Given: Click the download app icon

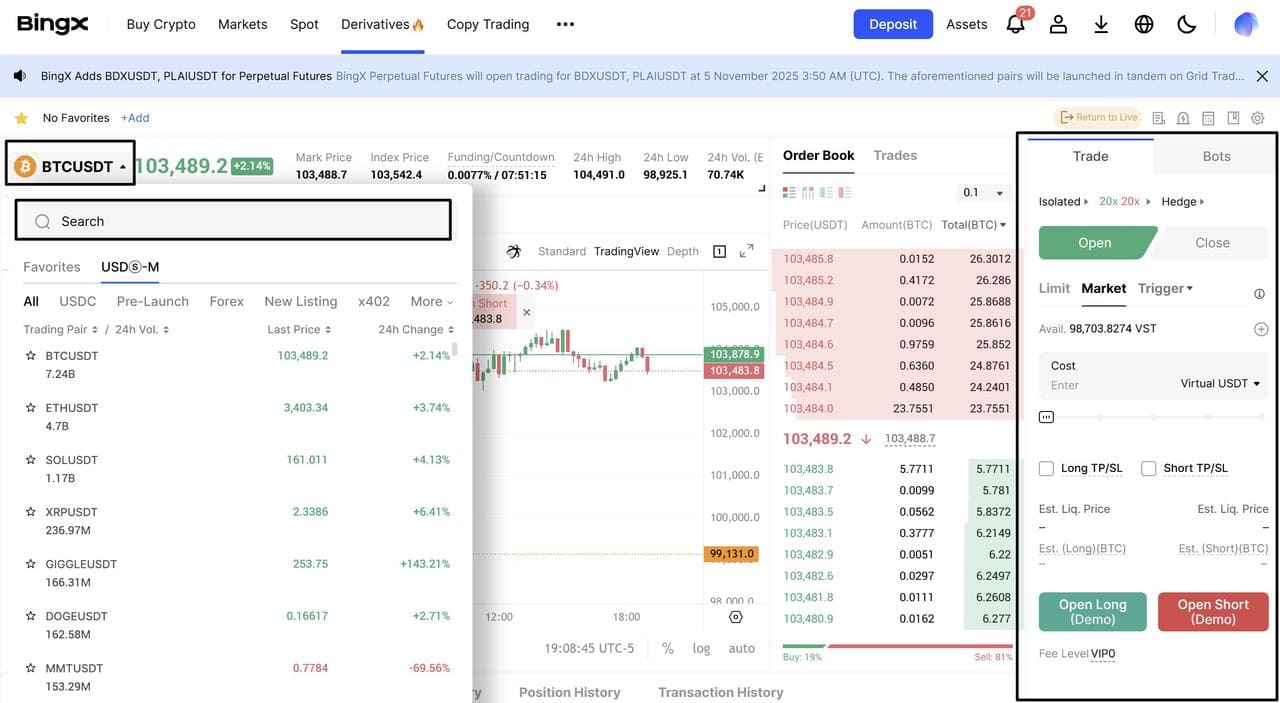Looking at the screenshot, I should 1101,25.
